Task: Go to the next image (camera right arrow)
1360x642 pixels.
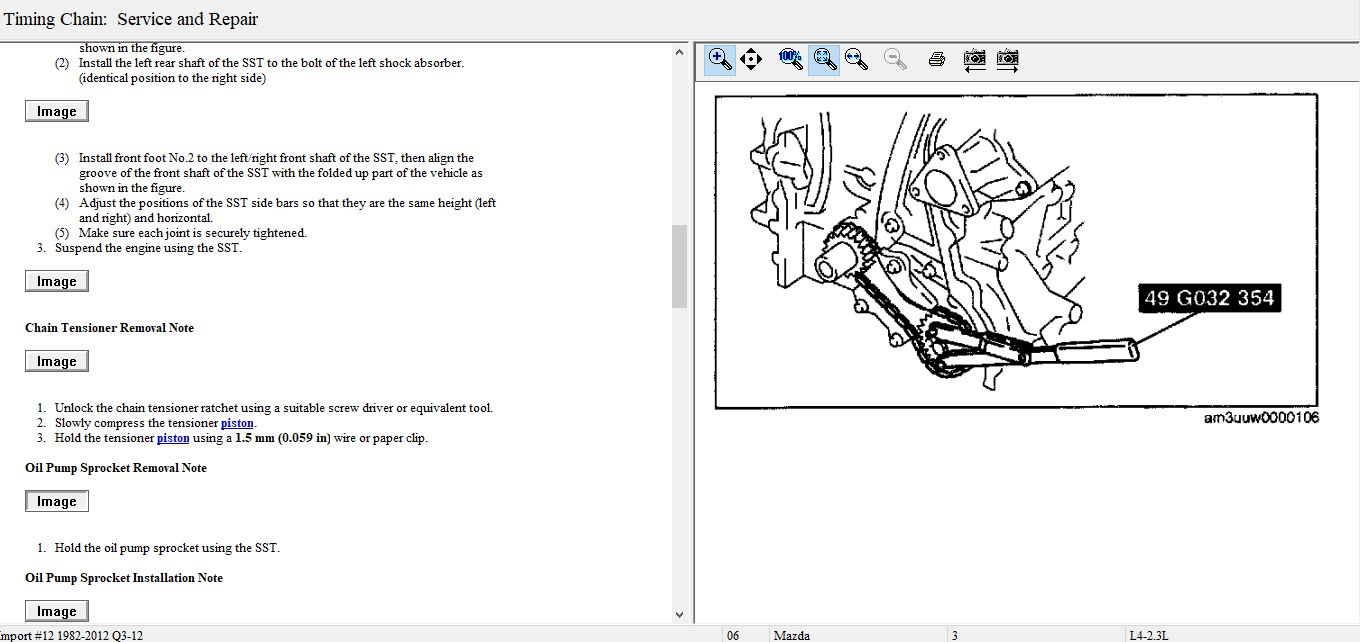Action: point(1008,59)
